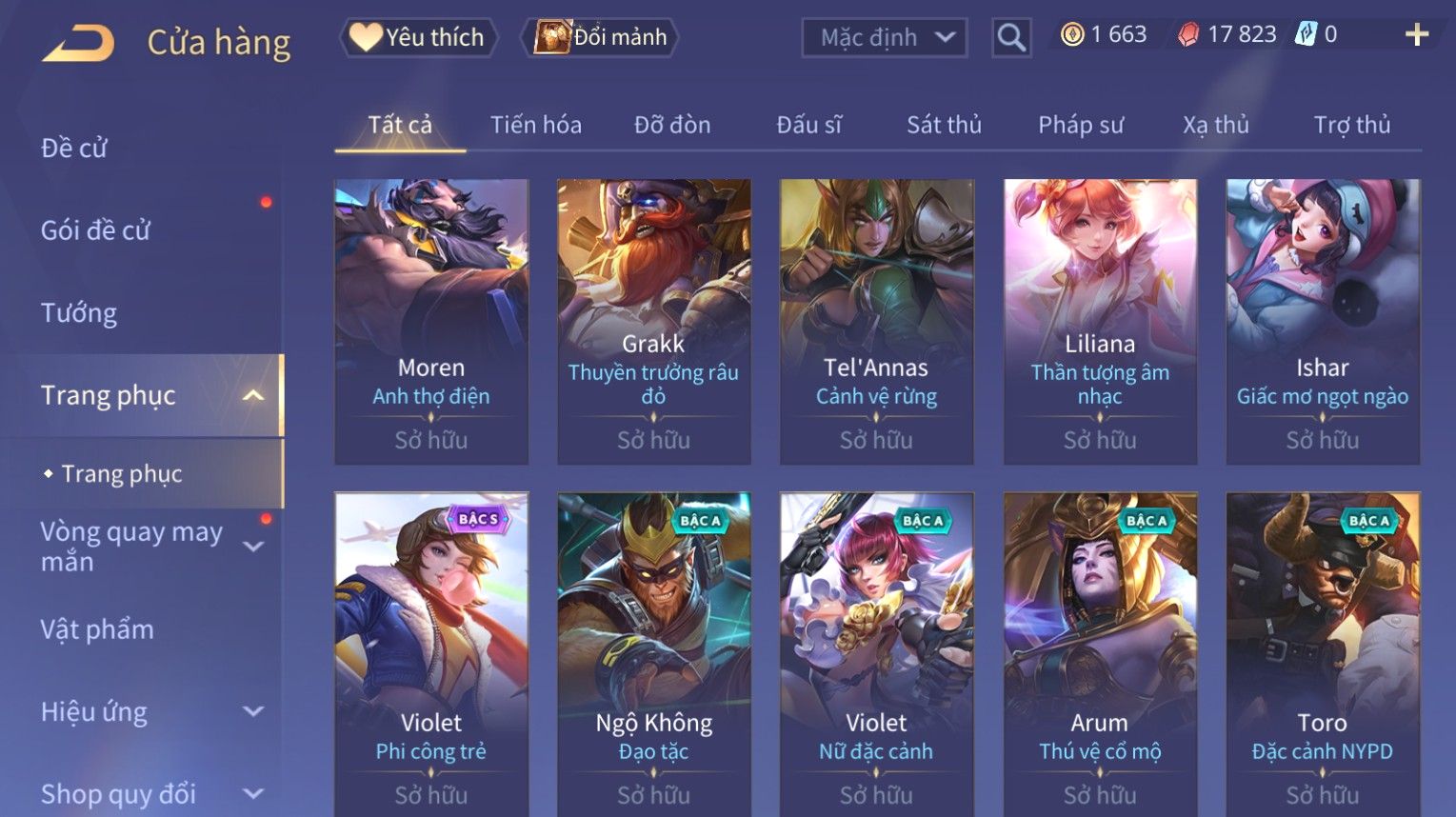Switch to the Tiến hóa tab
The height and width of the screenshot is (817, 1456).
(x=536, y=125)
